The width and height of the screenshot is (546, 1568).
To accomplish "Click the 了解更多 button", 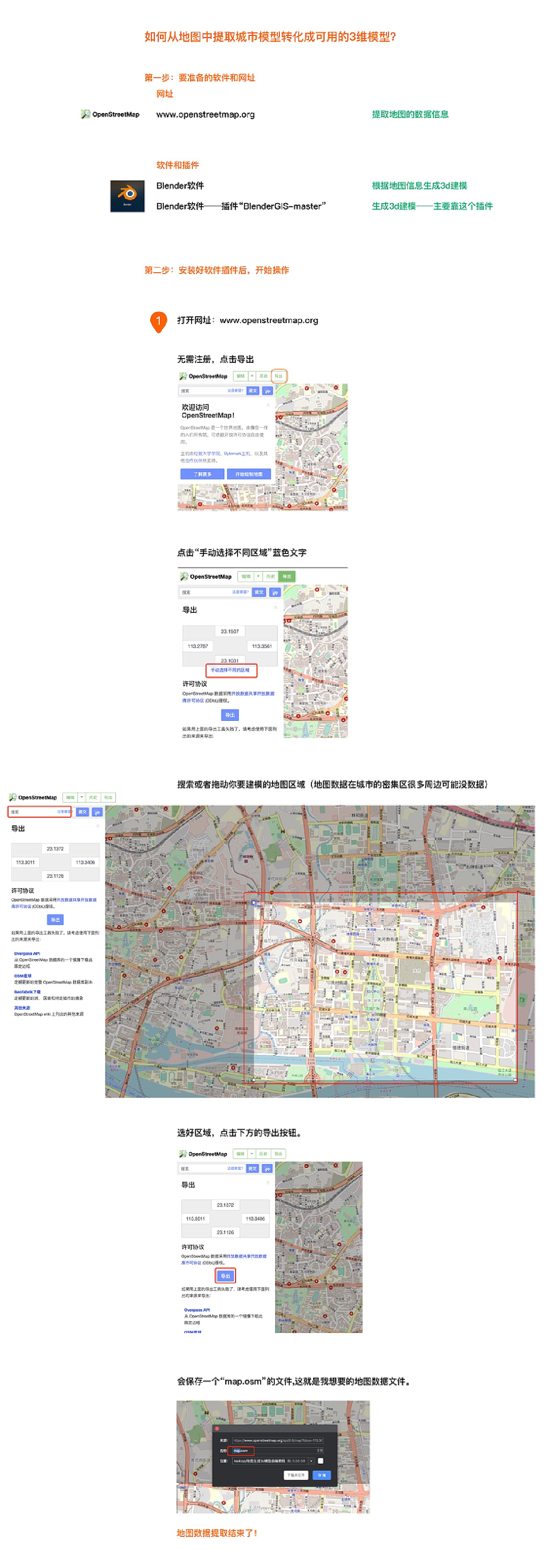I will [x=202, y=474].
